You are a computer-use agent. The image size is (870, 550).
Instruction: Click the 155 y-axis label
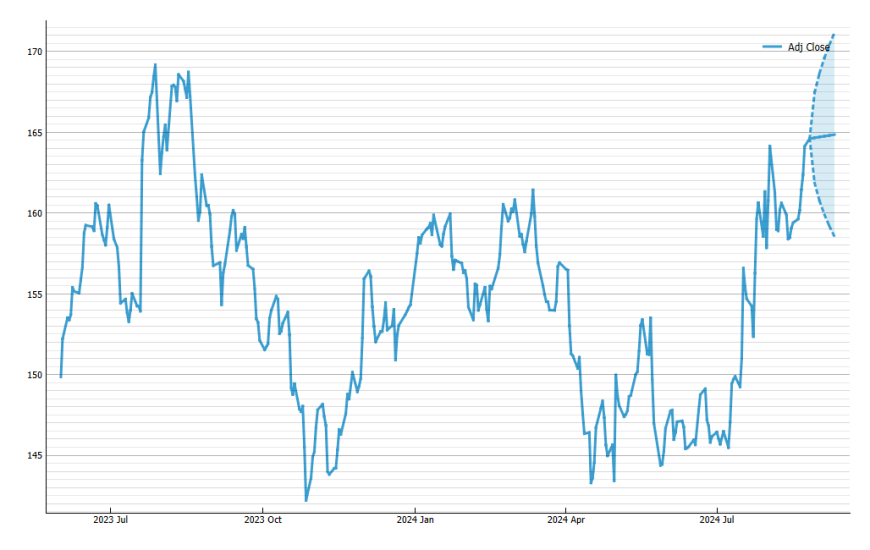point(34,294)
